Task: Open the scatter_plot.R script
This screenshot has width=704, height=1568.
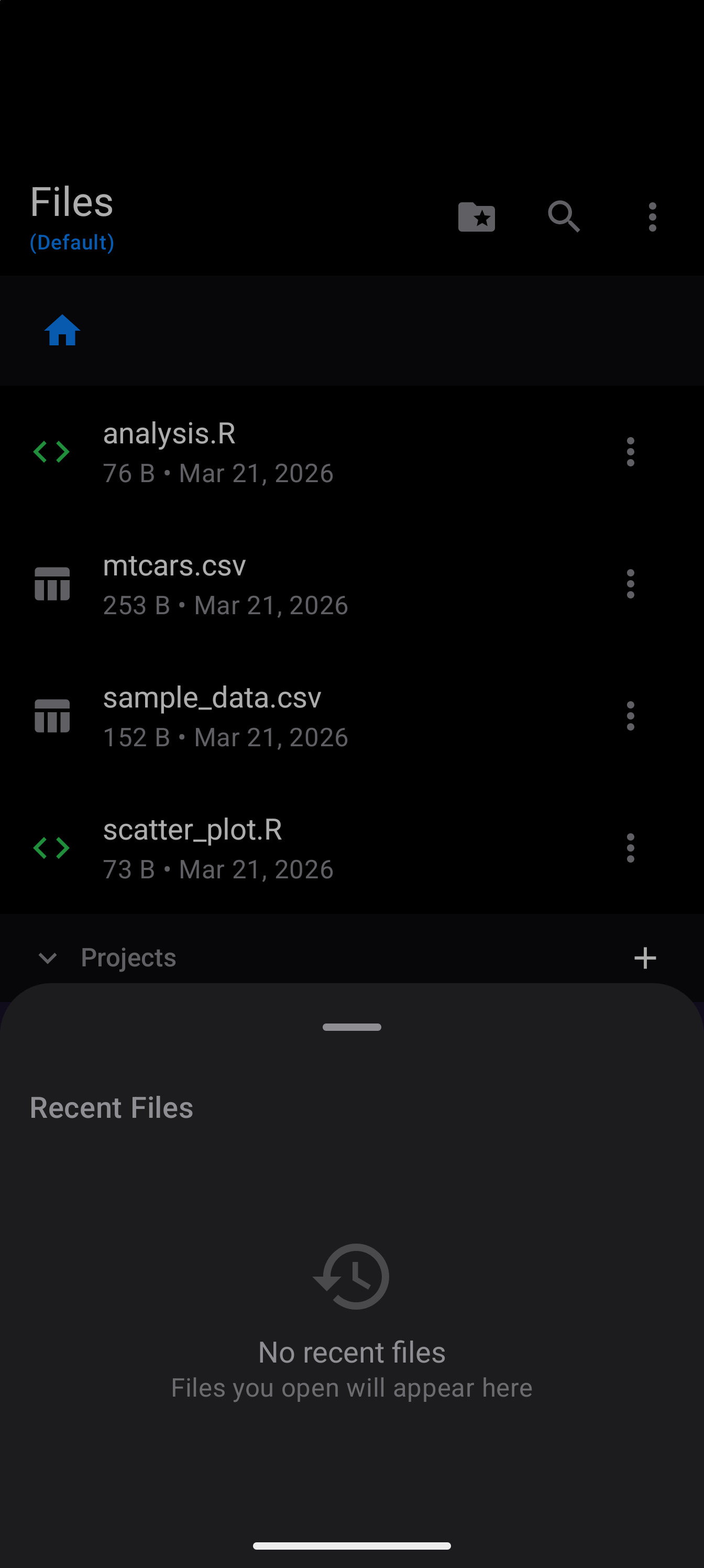Action: click(x=192, y=830)
